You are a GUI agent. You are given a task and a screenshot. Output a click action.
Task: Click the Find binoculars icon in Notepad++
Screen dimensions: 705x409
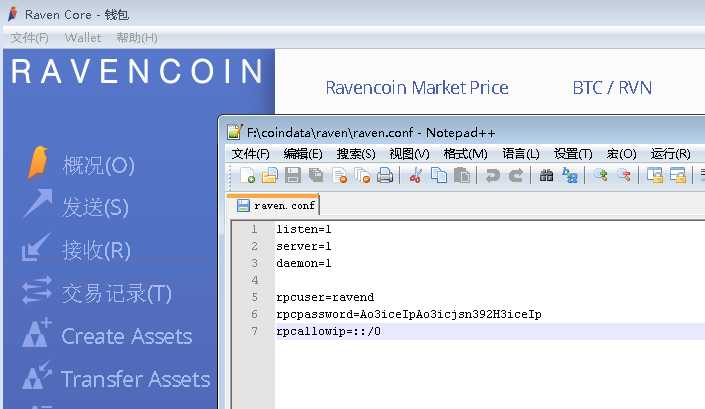pyautogui.click(x=546, y=175)
